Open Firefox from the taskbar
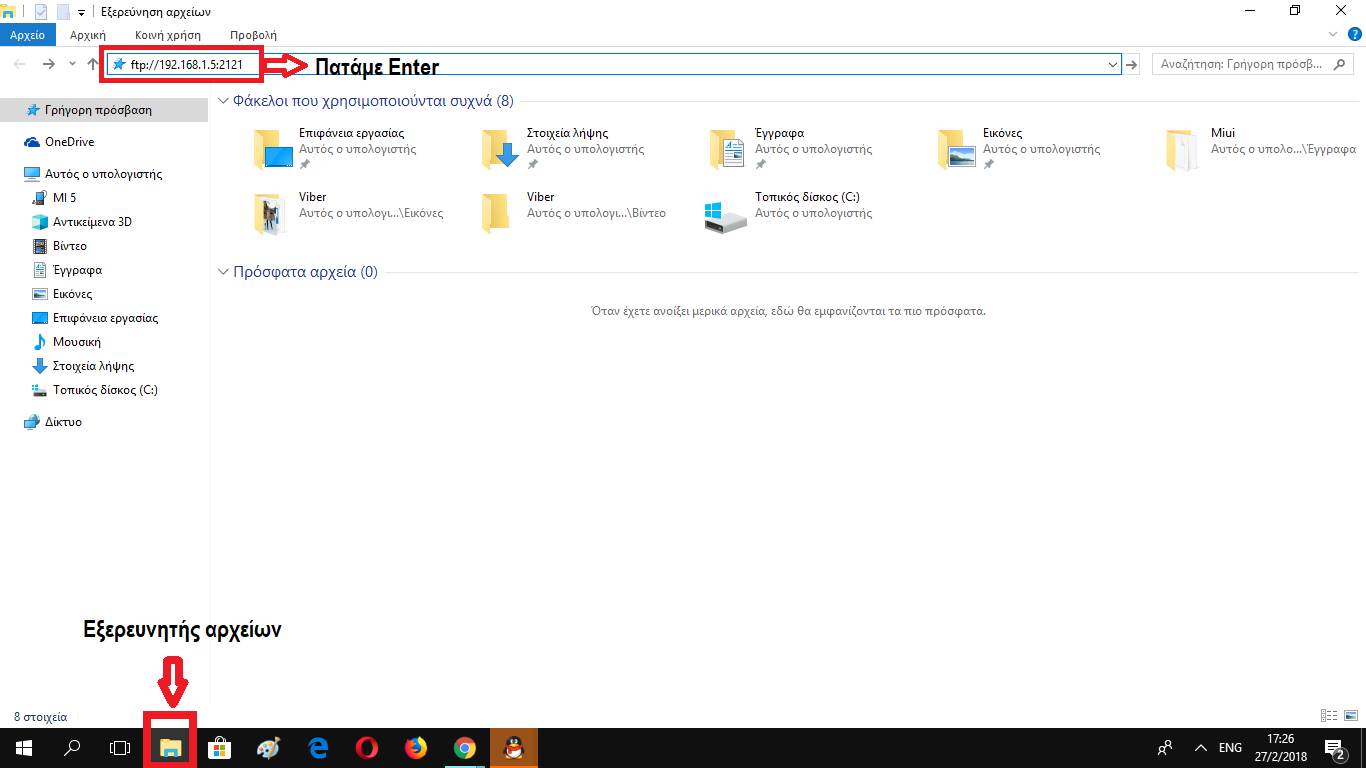This screenshot has width=1366, height=768. click(416, 747)
